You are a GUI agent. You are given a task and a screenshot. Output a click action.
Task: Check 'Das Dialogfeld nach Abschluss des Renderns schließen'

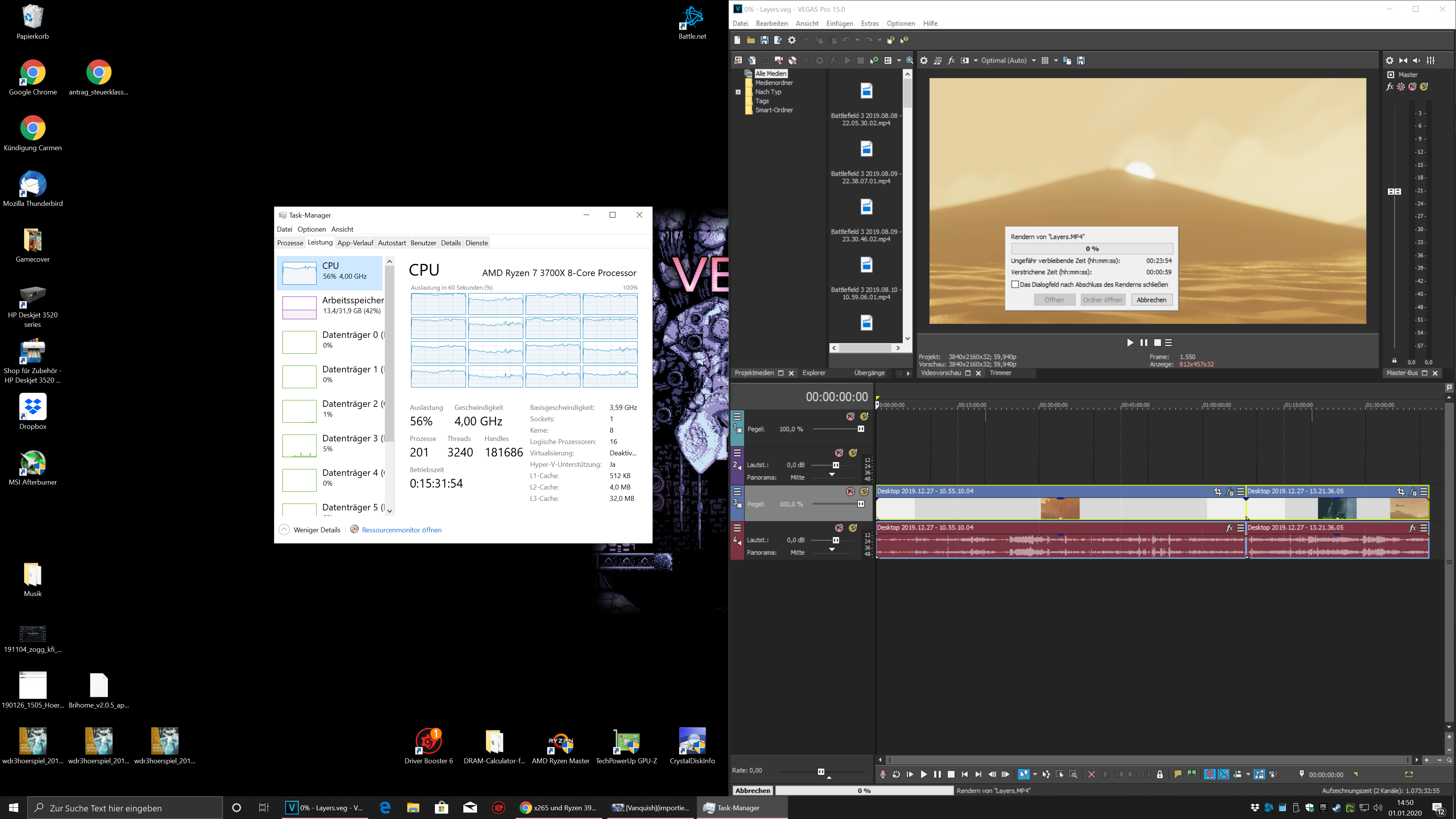[1015, 284]
